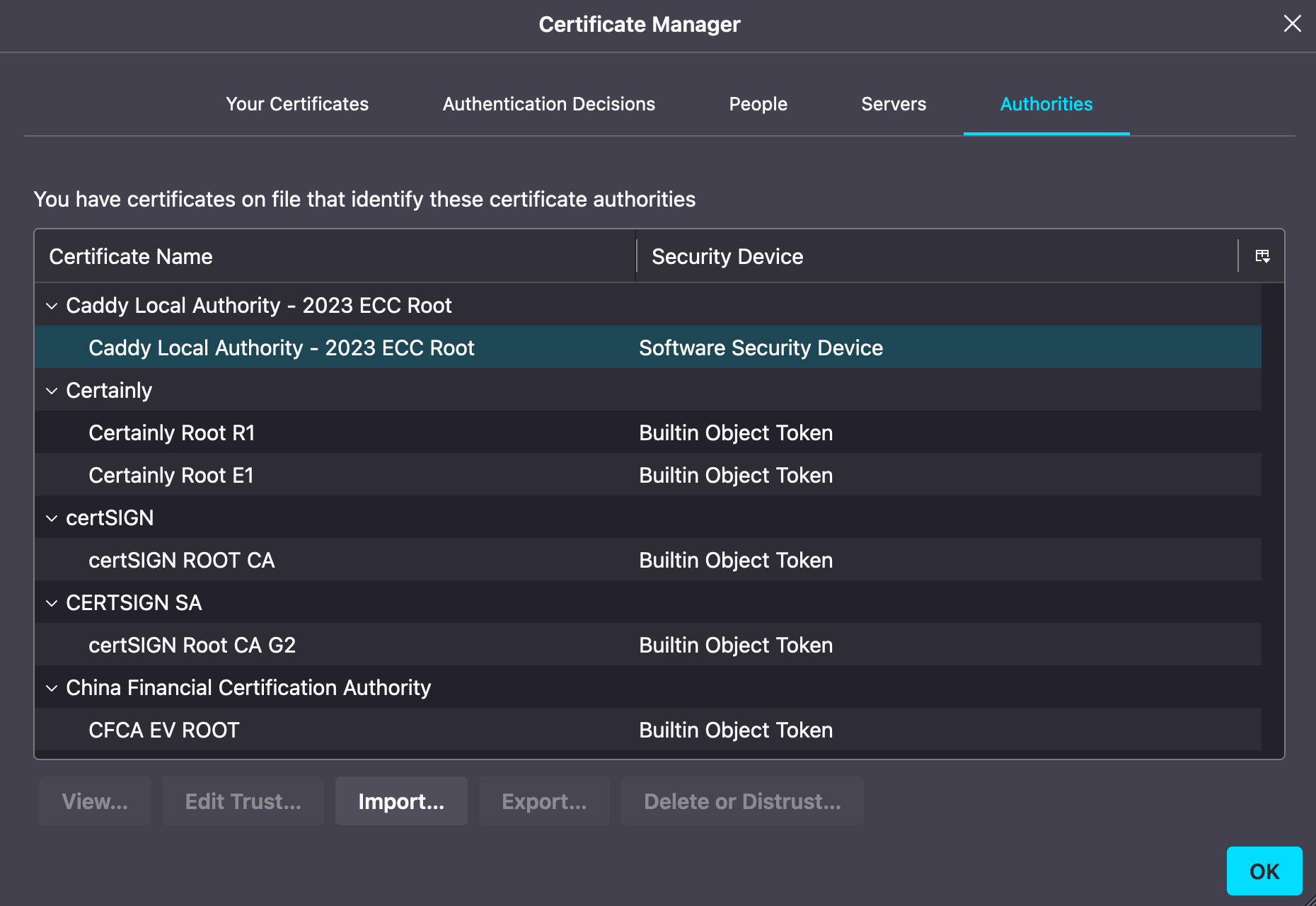Sort by Security Device column header
The width and height of the screenshot is (1316, 906).
tap(727, 256)
